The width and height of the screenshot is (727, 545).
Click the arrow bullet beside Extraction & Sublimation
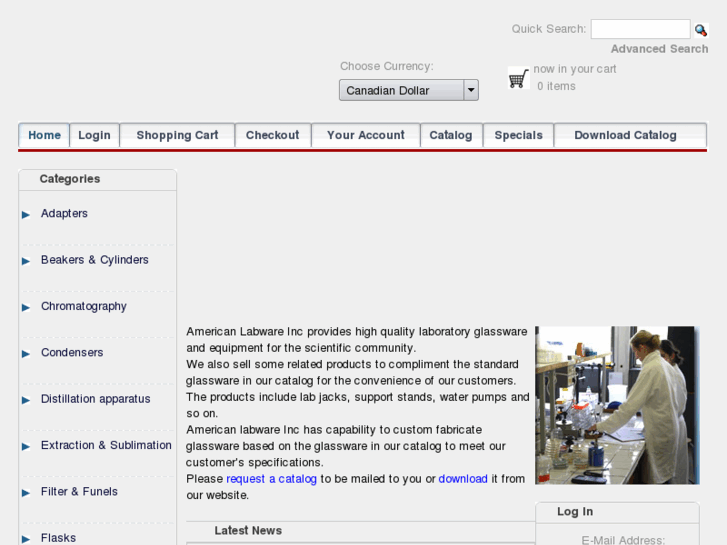click(26, 446)
